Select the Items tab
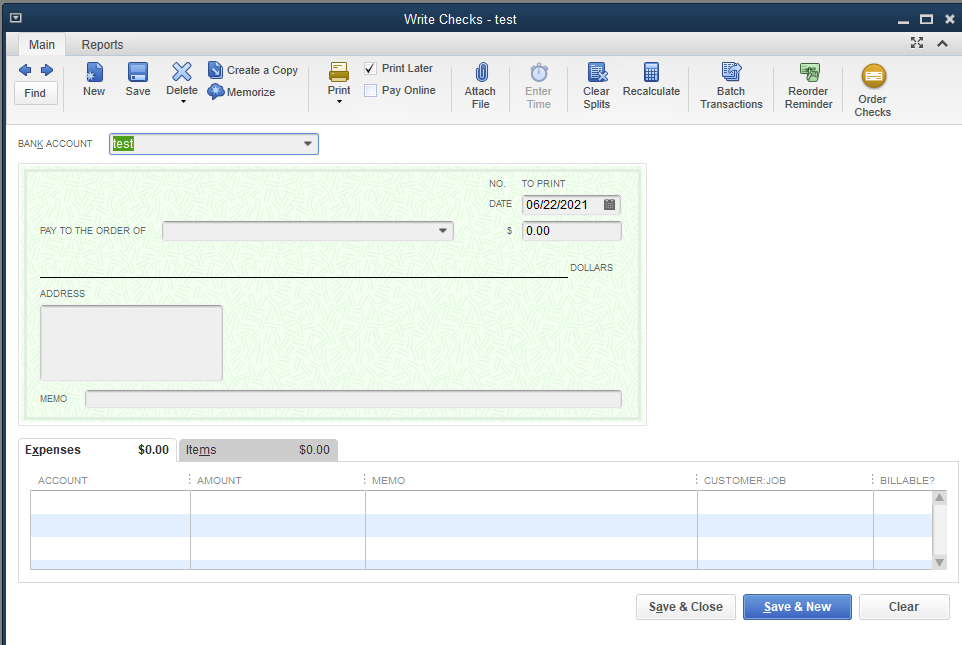 coord(258,450)
